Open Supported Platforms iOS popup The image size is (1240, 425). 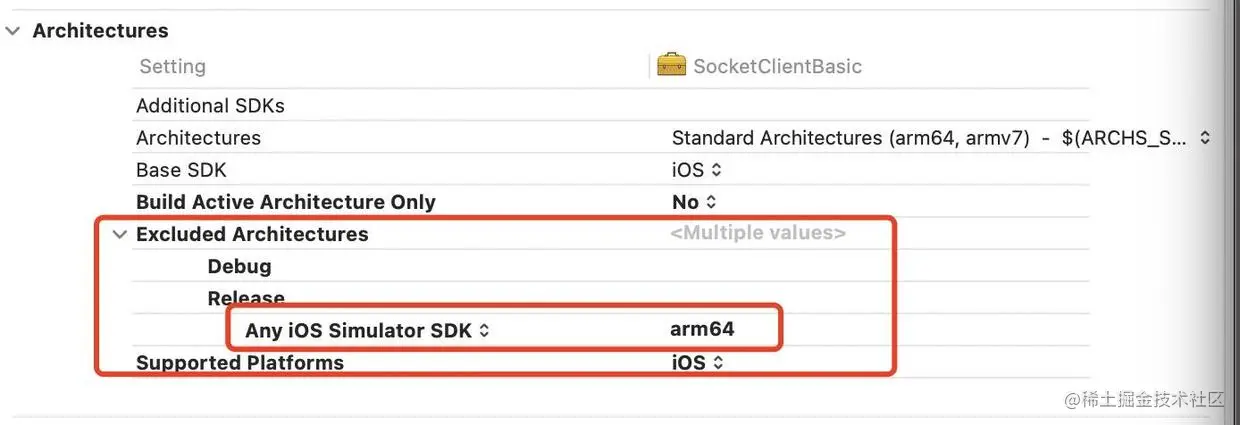pyautogui.click(x=696, y=362)
